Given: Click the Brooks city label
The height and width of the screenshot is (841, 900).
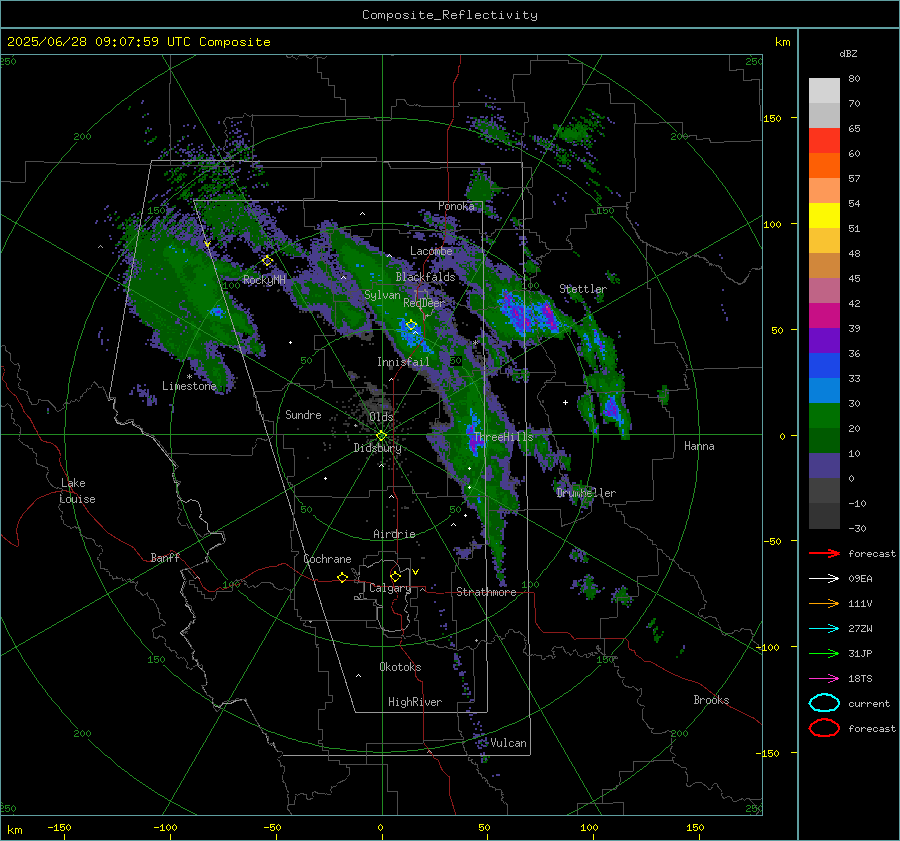Looking at the screenshot, I should coord(711,700).
